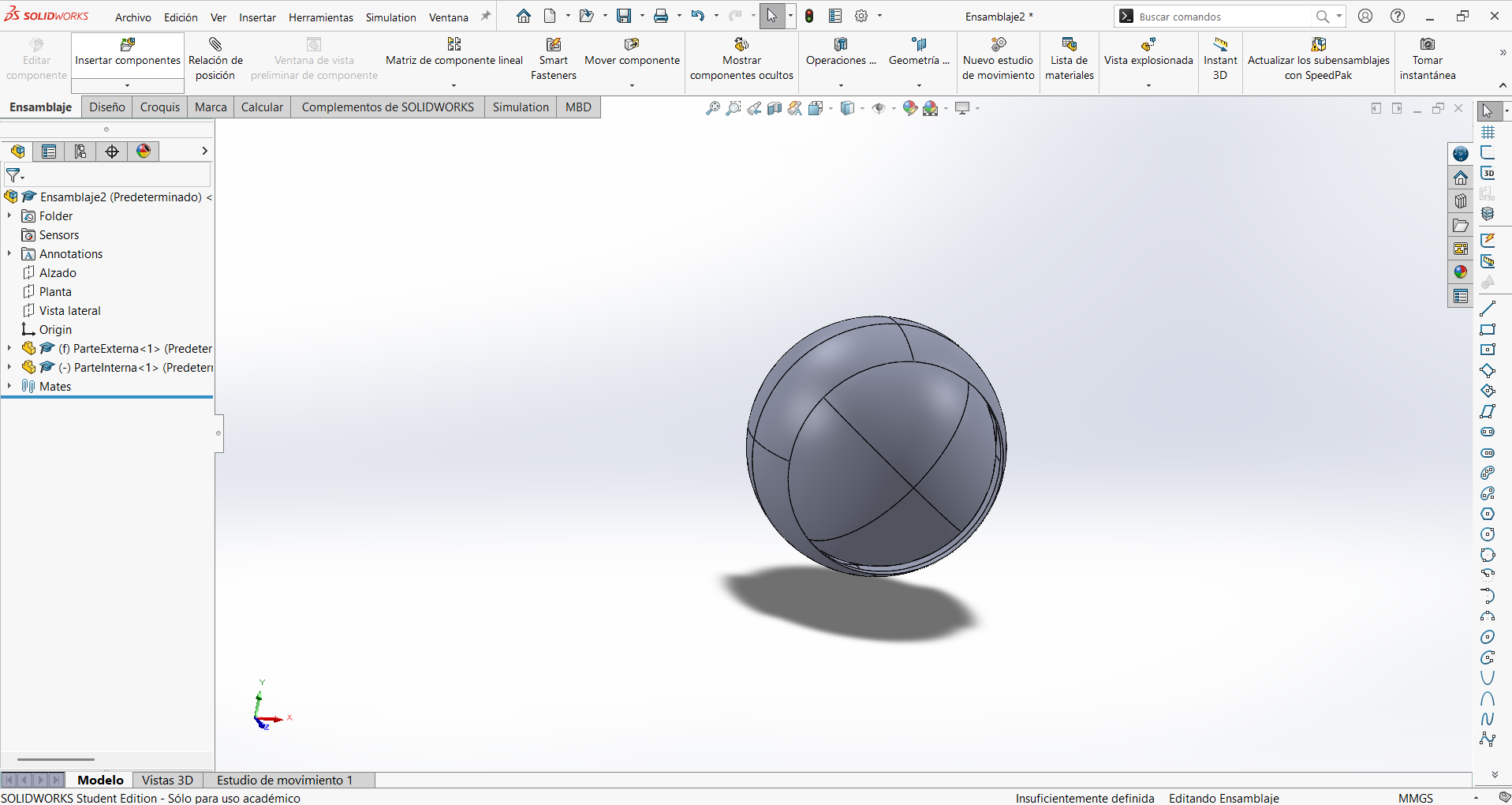Expand the ParteInterna<1> component
This screenshot has width=1512, height=805.
(9, 367)
